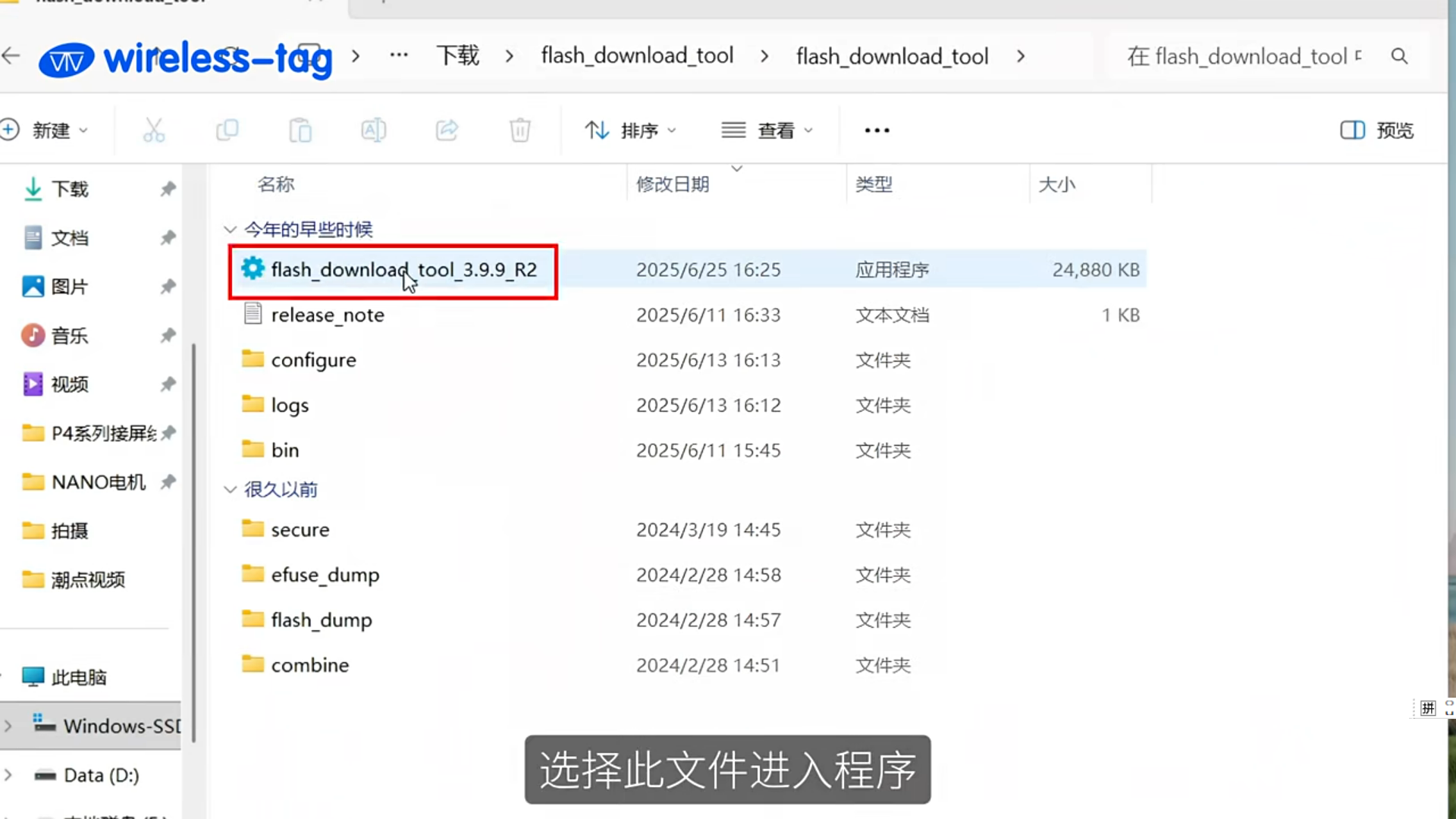1456x819 pixels.
Task: Collapse the 很久以前 group
Action: 230,490
